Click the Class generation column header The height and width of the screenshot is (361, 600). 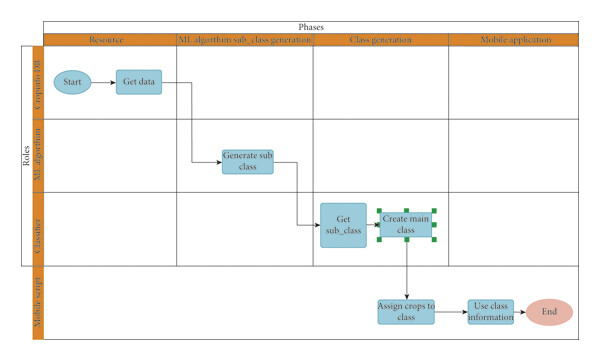tap(381, 40)
